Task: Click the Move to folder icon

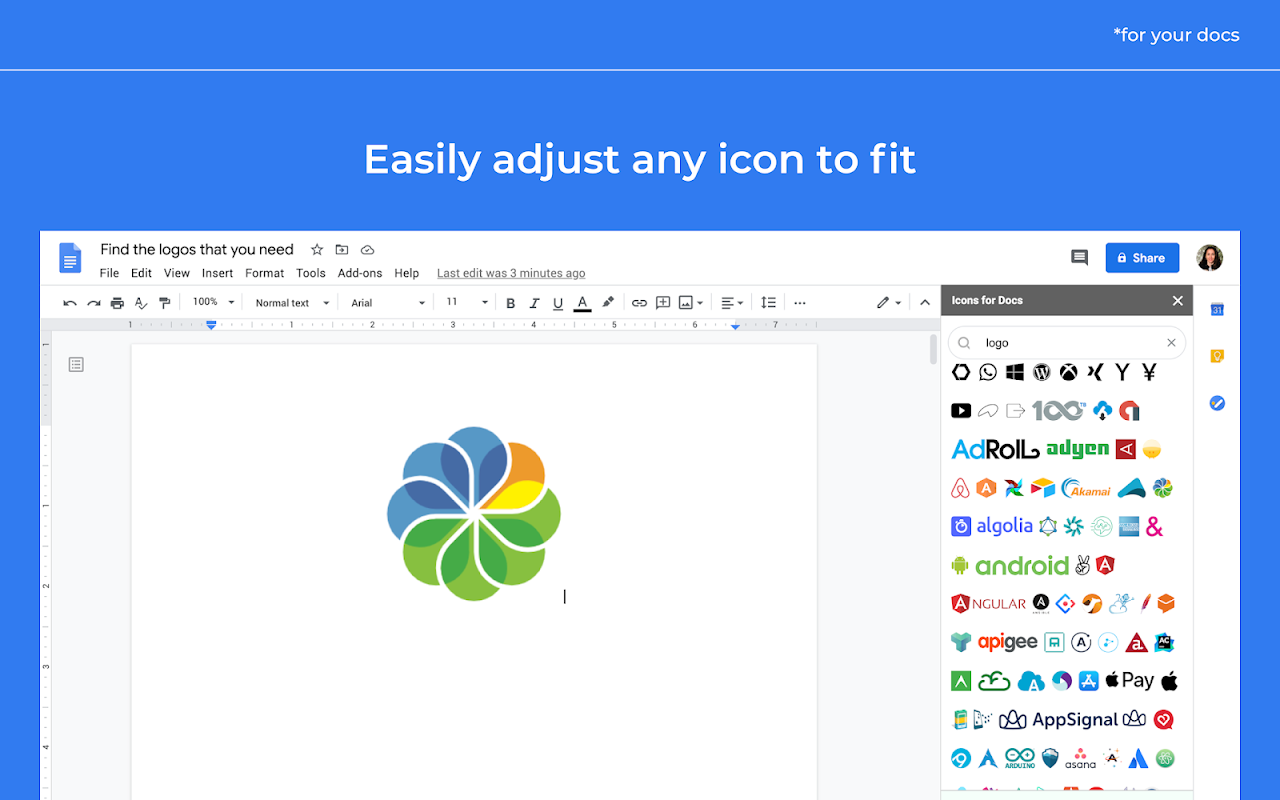Action: [x=342, y=250]
